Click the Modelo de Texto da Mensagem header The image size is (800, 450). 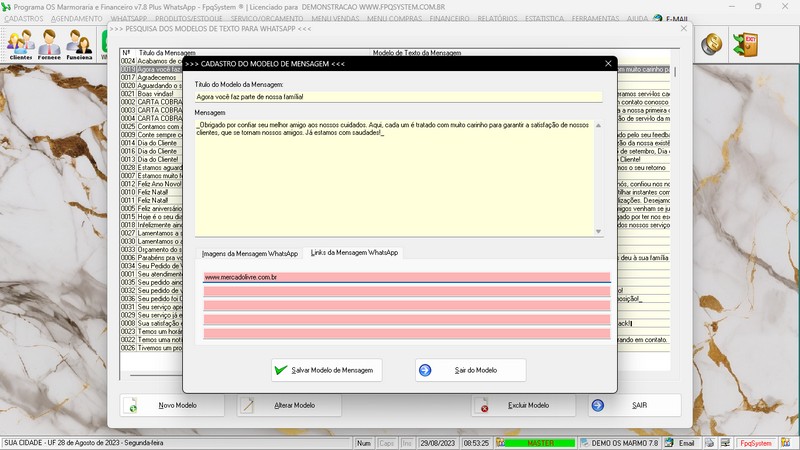pyautogui.click(x=417, y=53)
